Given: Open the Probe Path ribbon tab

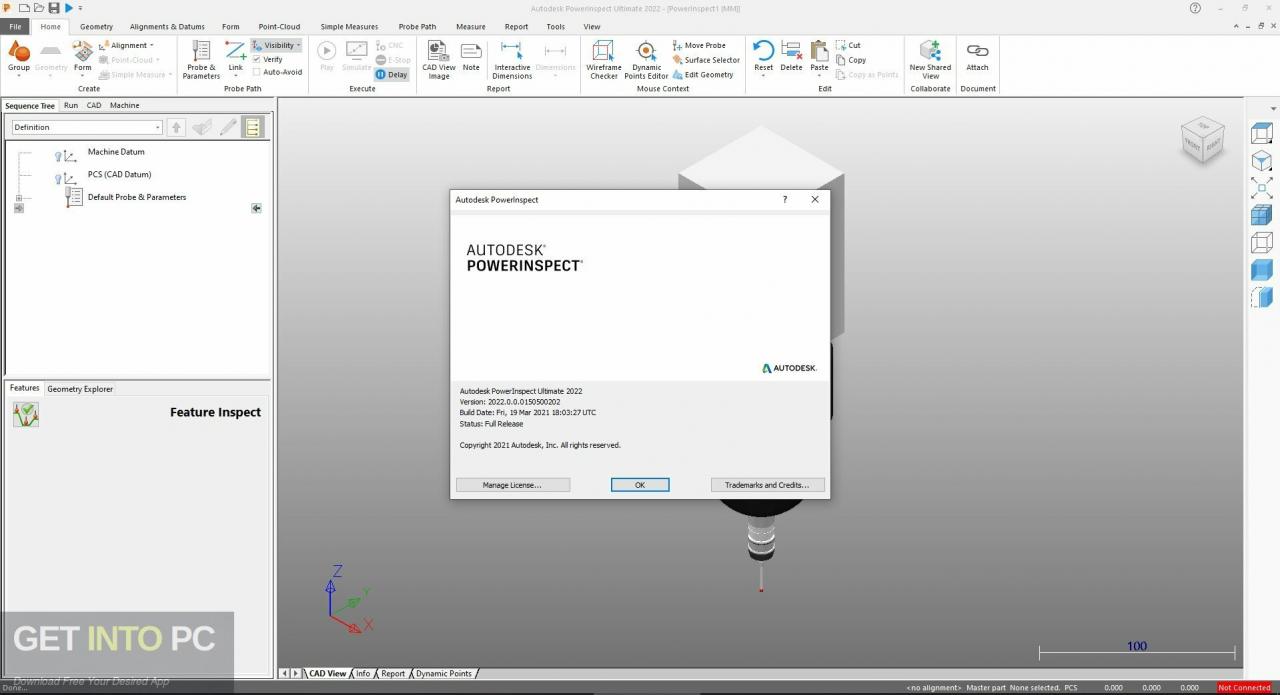Looking at the screenshot, I should (417, 26).
